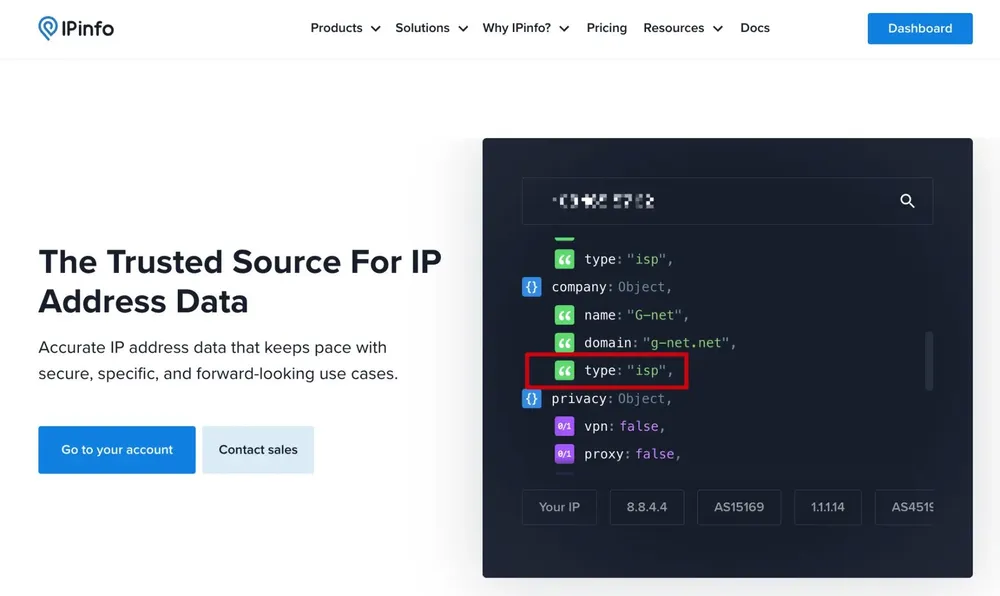Click the boolean icon beside proxy
This screenshot has width=1000, height=596.
564,454
